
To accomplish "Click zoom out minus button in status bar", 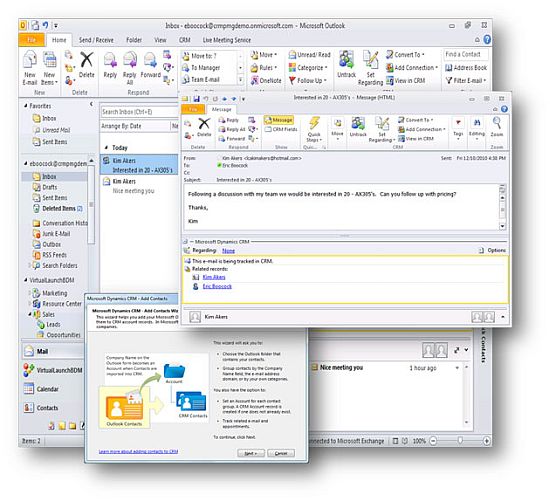I will (434, 441).
